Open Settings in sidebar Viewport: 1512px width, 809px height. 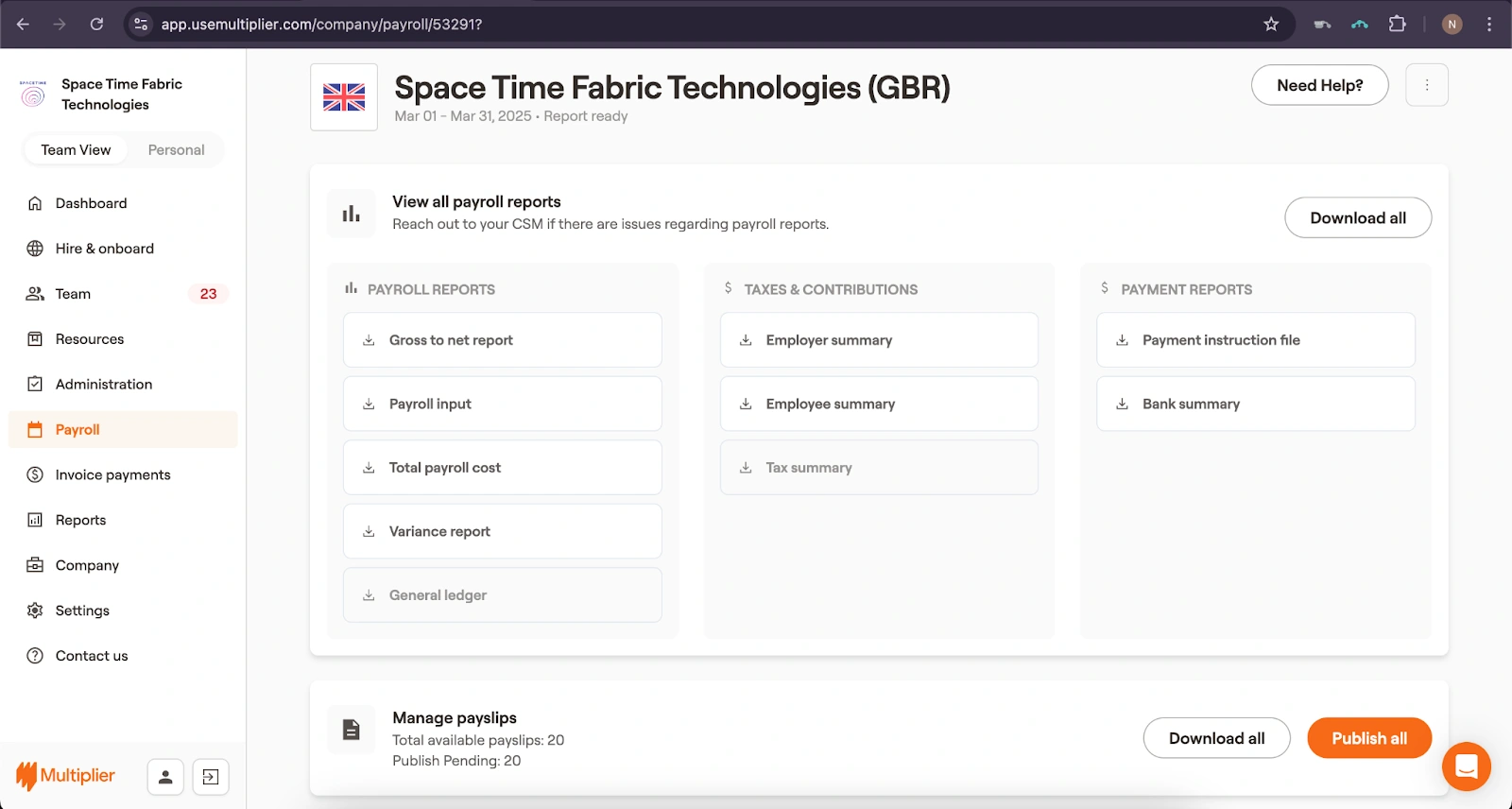[x=123, y=611]
